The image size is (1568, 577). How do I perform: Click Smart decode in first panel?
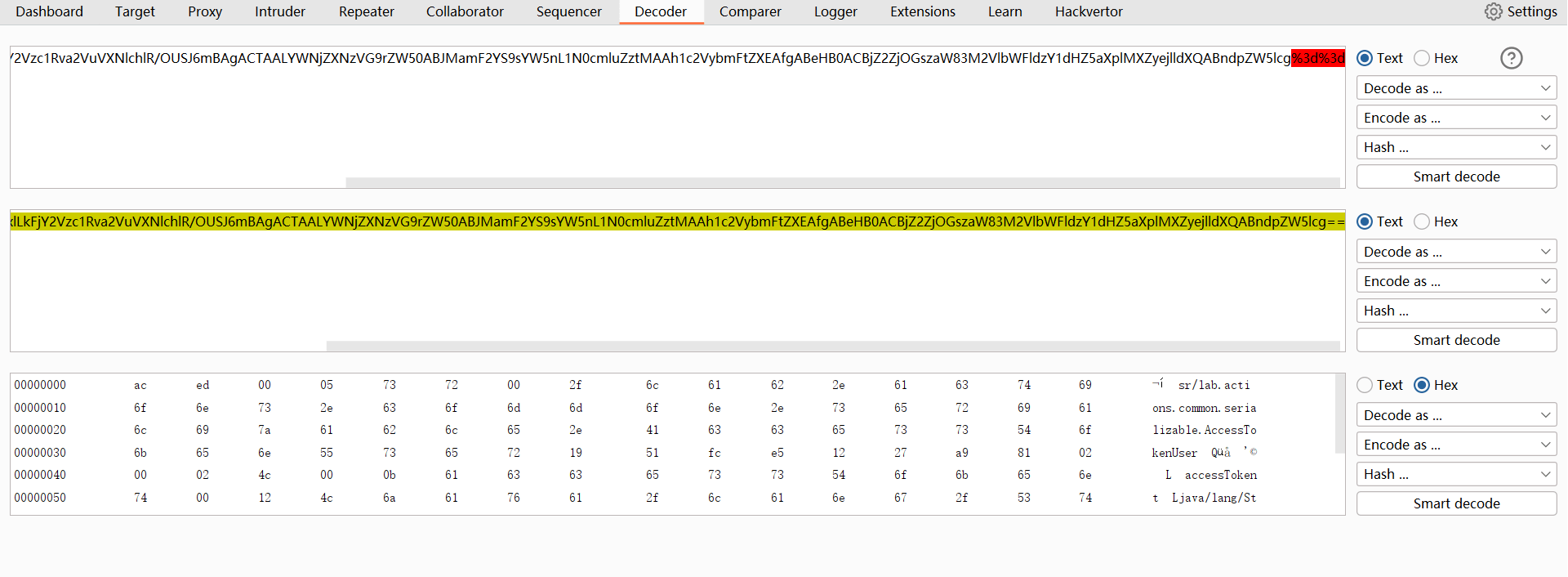(x=1456, y=177)
